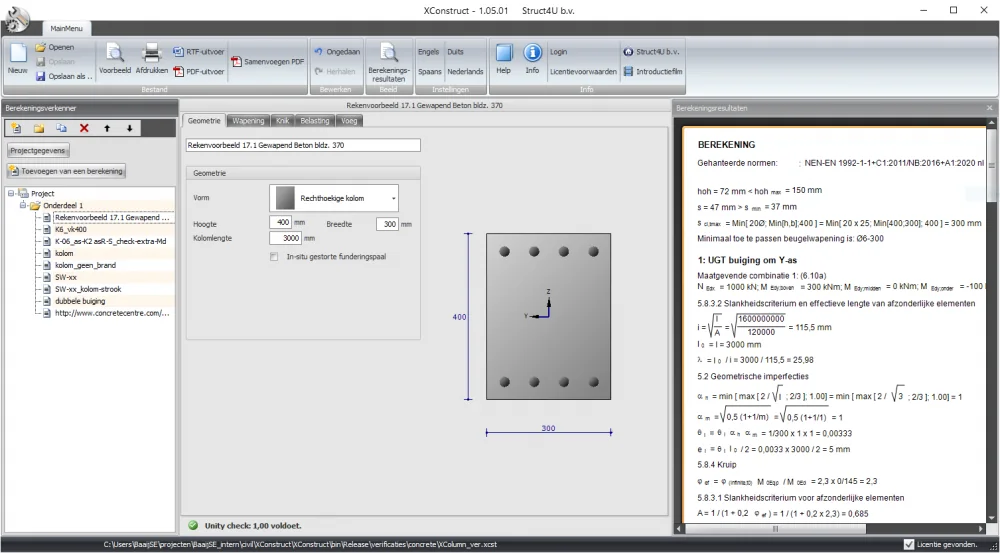1000x553 pixels.
Task: Click the results scroll right arrow
Action: click(x=981, y=529)
